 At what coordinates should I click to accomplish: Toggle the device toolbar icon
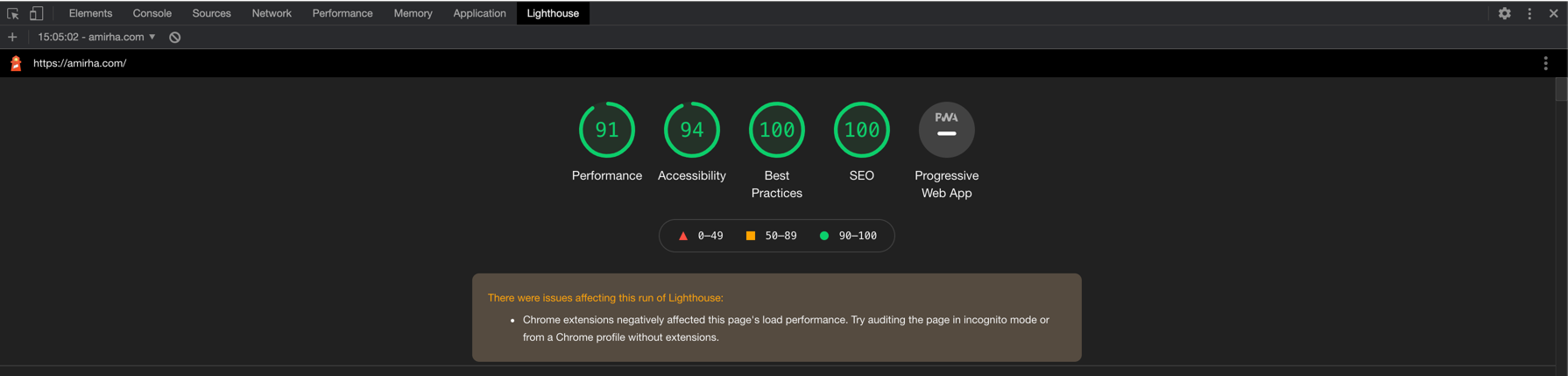click(36, 13)
